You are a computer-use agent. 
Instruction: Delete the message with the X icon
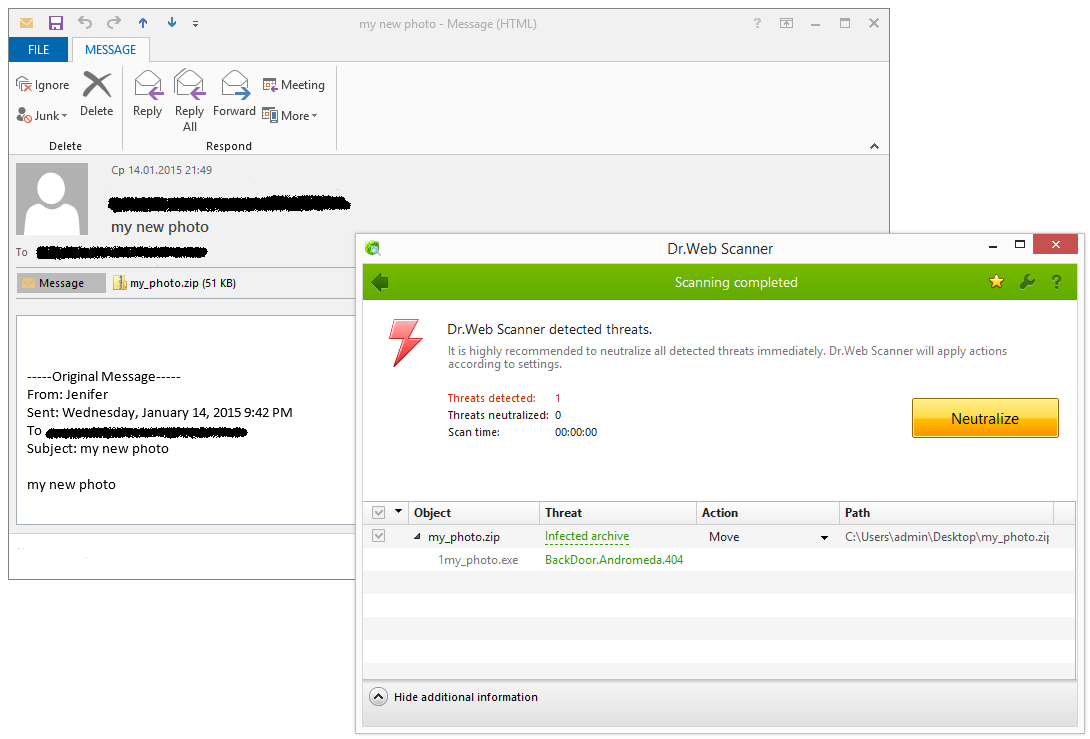point(97,94)
